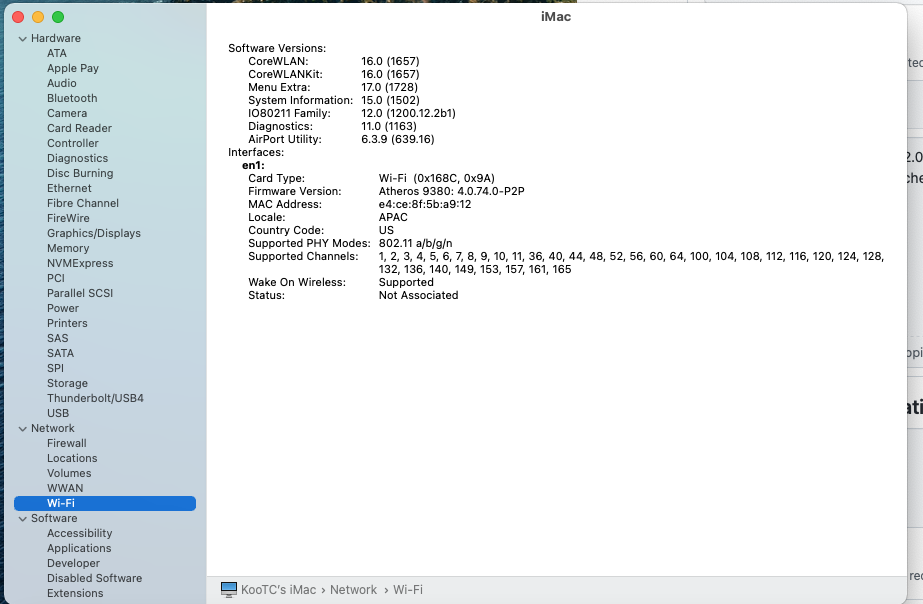Click the Not Associated status value
This screenshot has width=923, height=604.
click(419, 296)
